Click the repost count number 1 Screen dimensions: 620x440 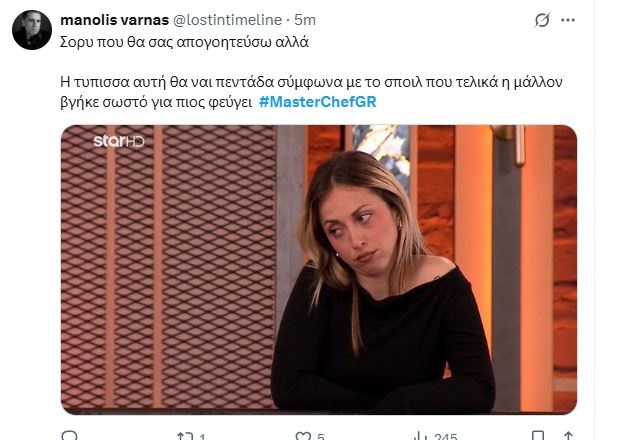(202, 437)
